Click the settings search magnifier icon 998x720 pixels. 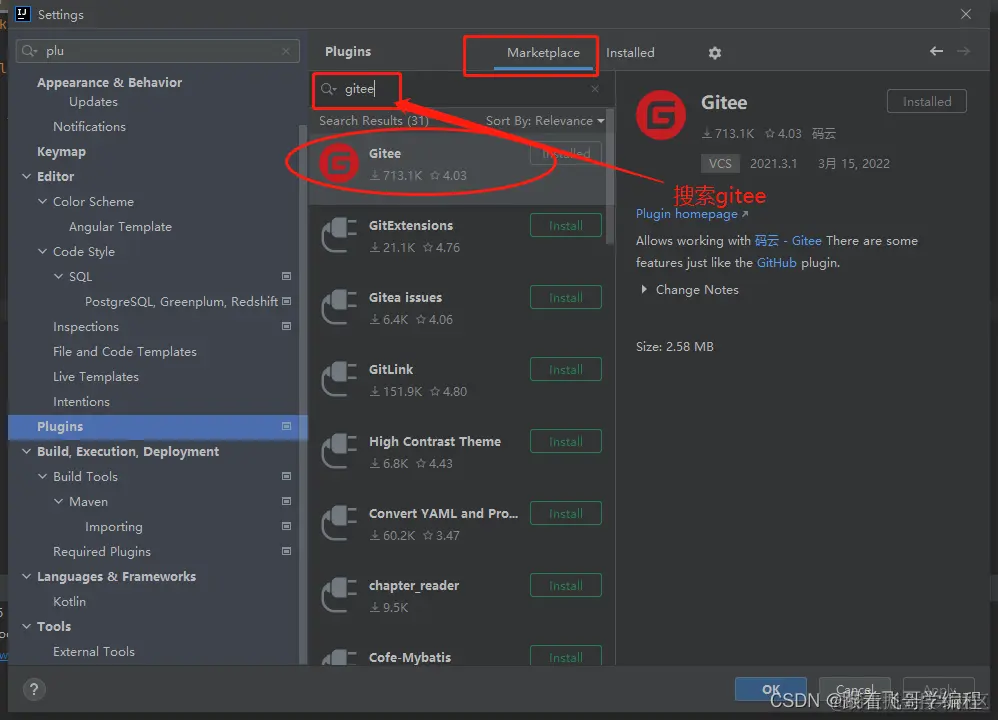coord(29,51)
